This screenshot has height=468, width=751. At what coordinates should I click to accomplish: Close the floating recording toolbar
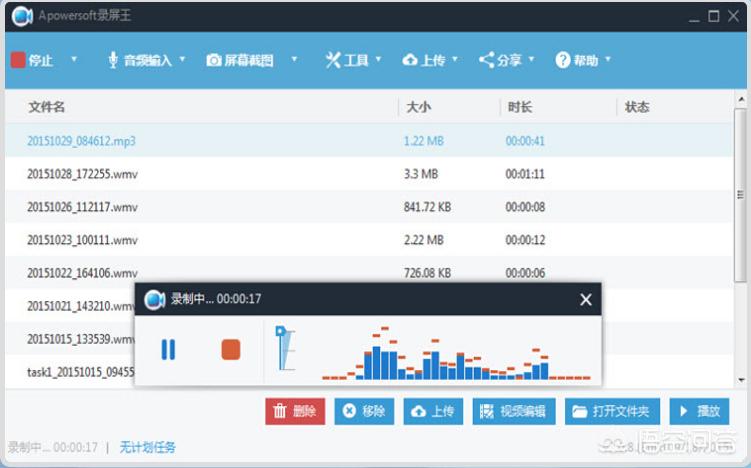[586, 300]
